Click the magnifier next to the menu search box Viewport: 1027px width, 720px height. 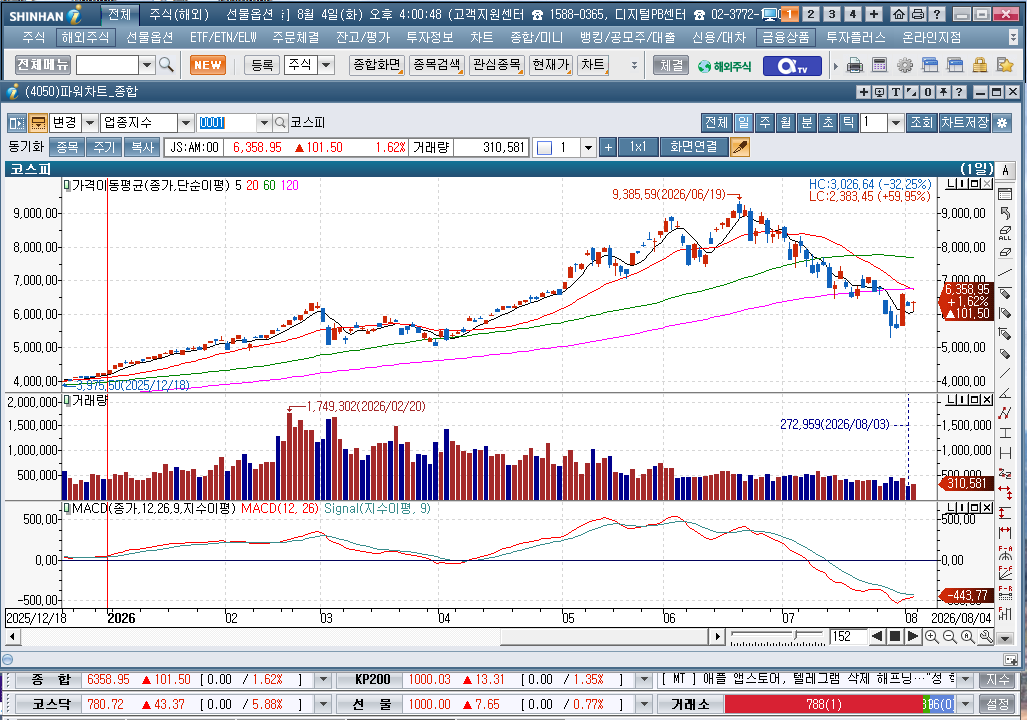point(166,65)
